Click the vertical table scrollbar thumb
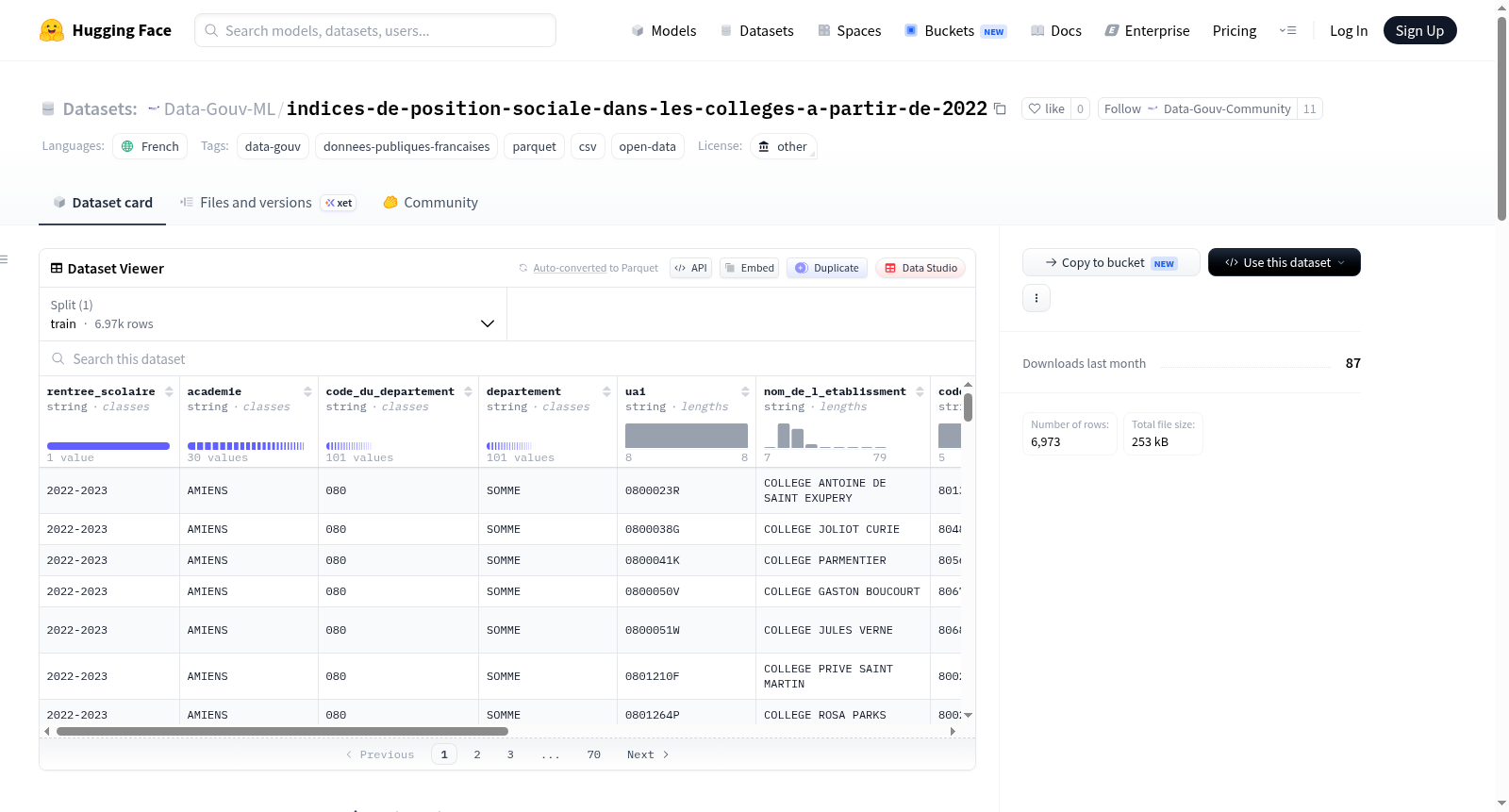This screenshot has width=1509, height=812. [968, 407]
